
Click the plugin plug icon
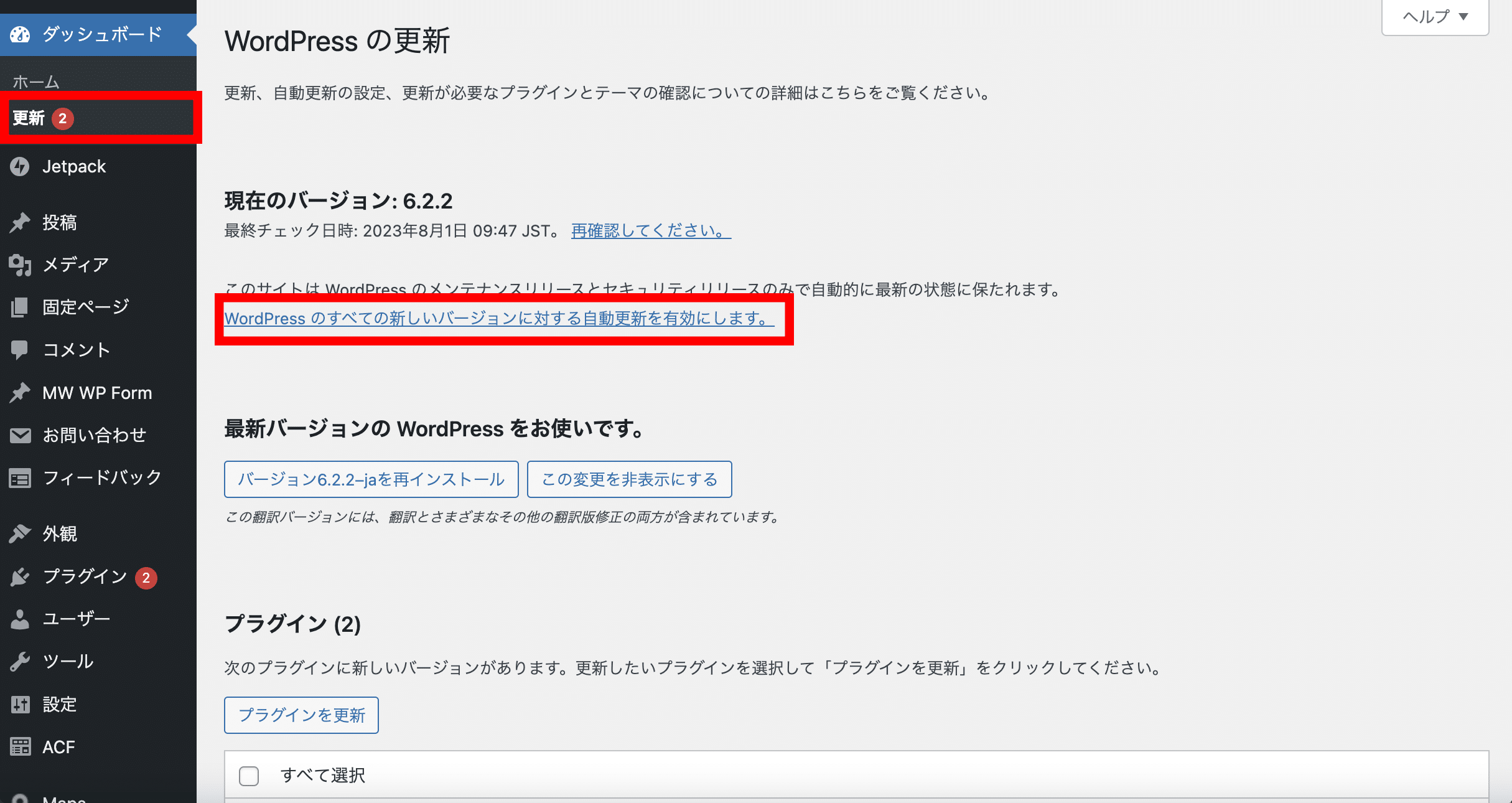point(20,577)
